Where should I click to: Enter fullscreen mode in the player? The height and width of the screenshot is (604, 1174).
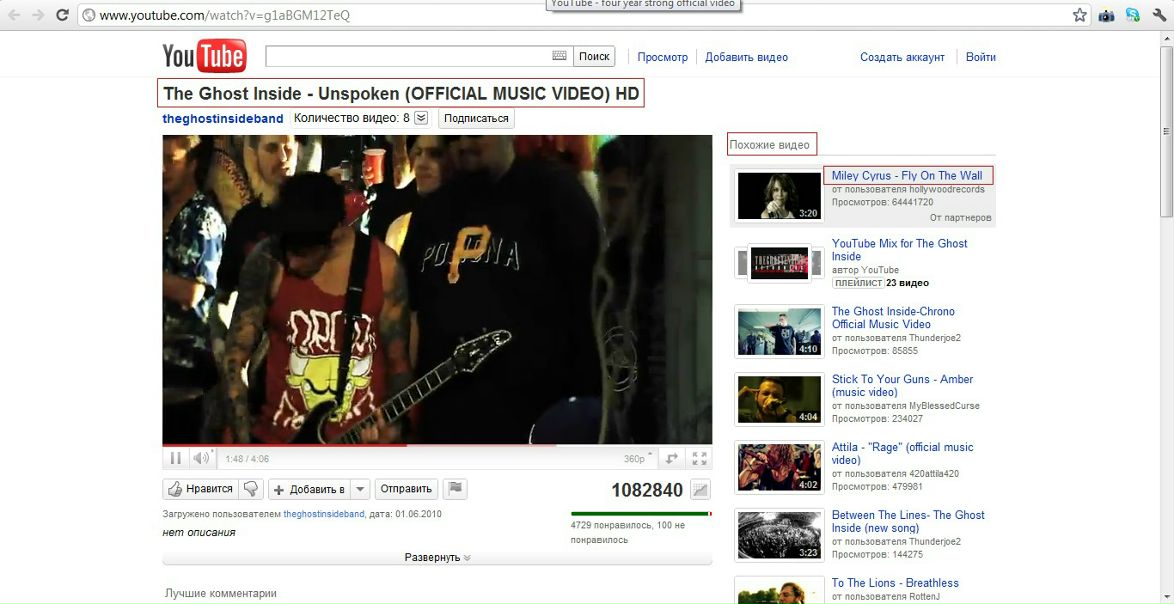click(x=700, y=458)
